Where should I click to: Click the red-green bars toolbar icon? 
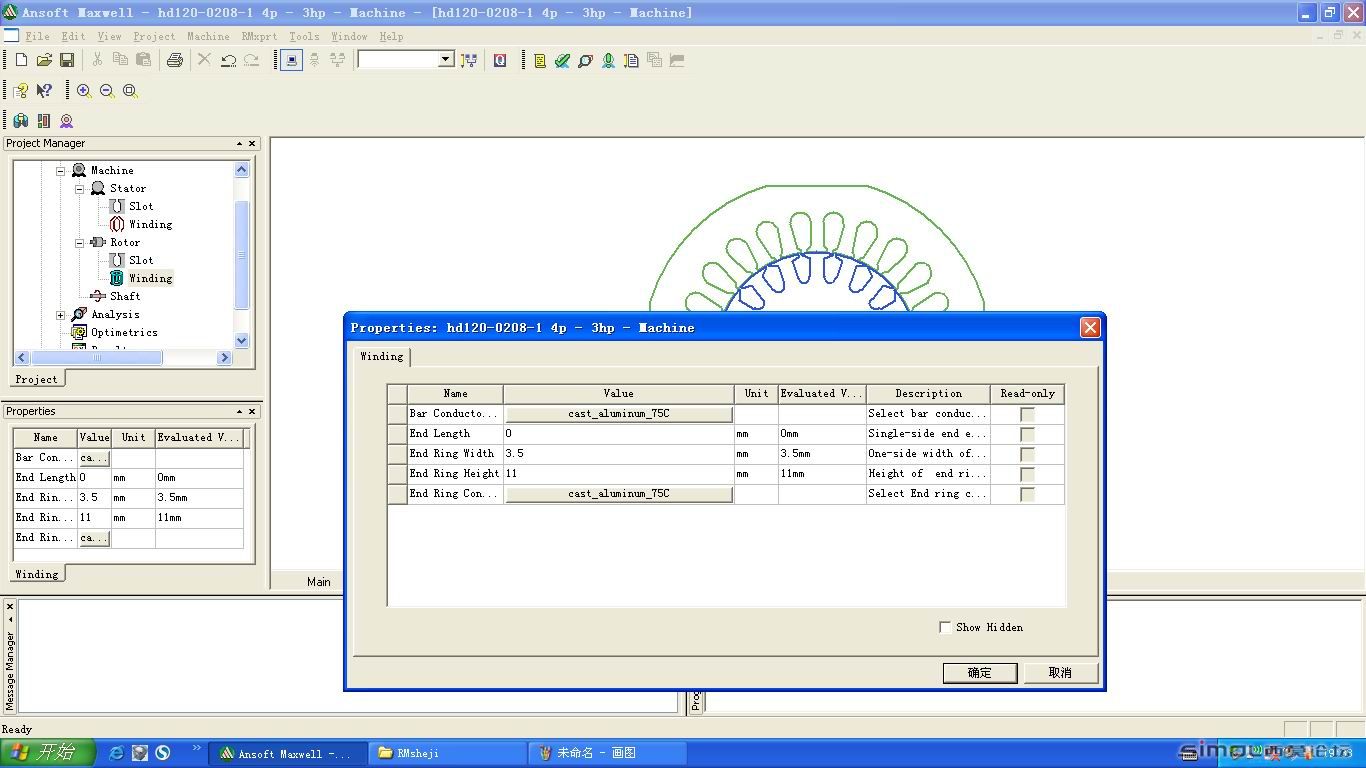coord(44,120)
